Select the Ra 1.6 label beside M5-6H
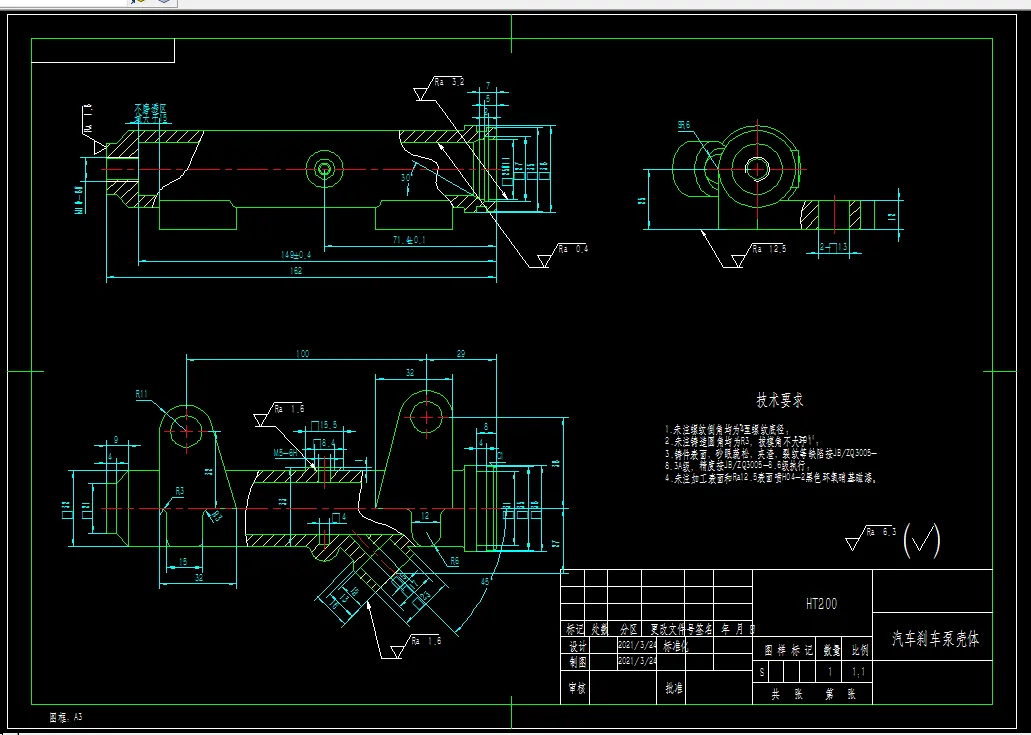The image size is (1031, 735). [x=289, y=409]
